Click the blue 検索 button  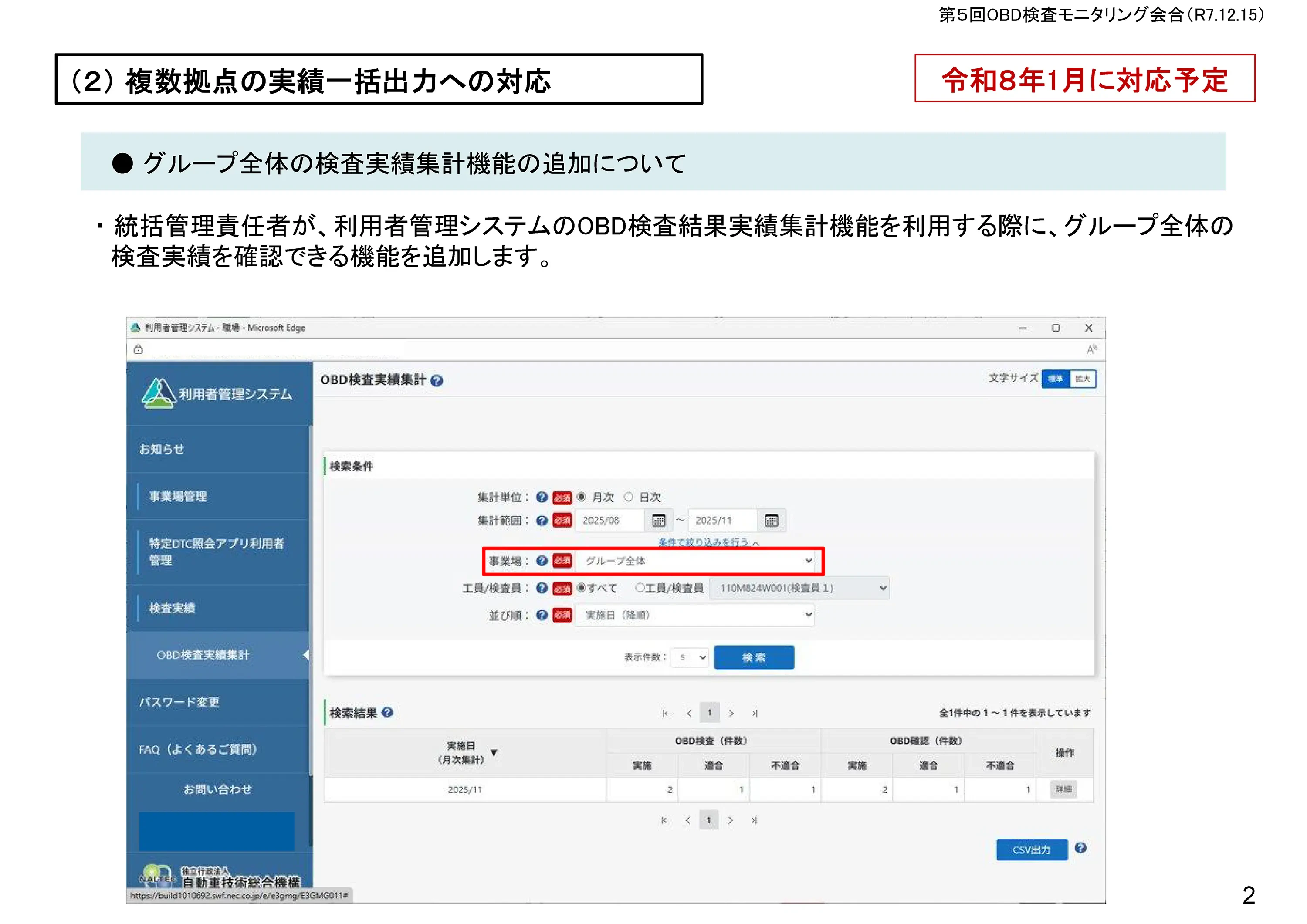pos(754,657)
